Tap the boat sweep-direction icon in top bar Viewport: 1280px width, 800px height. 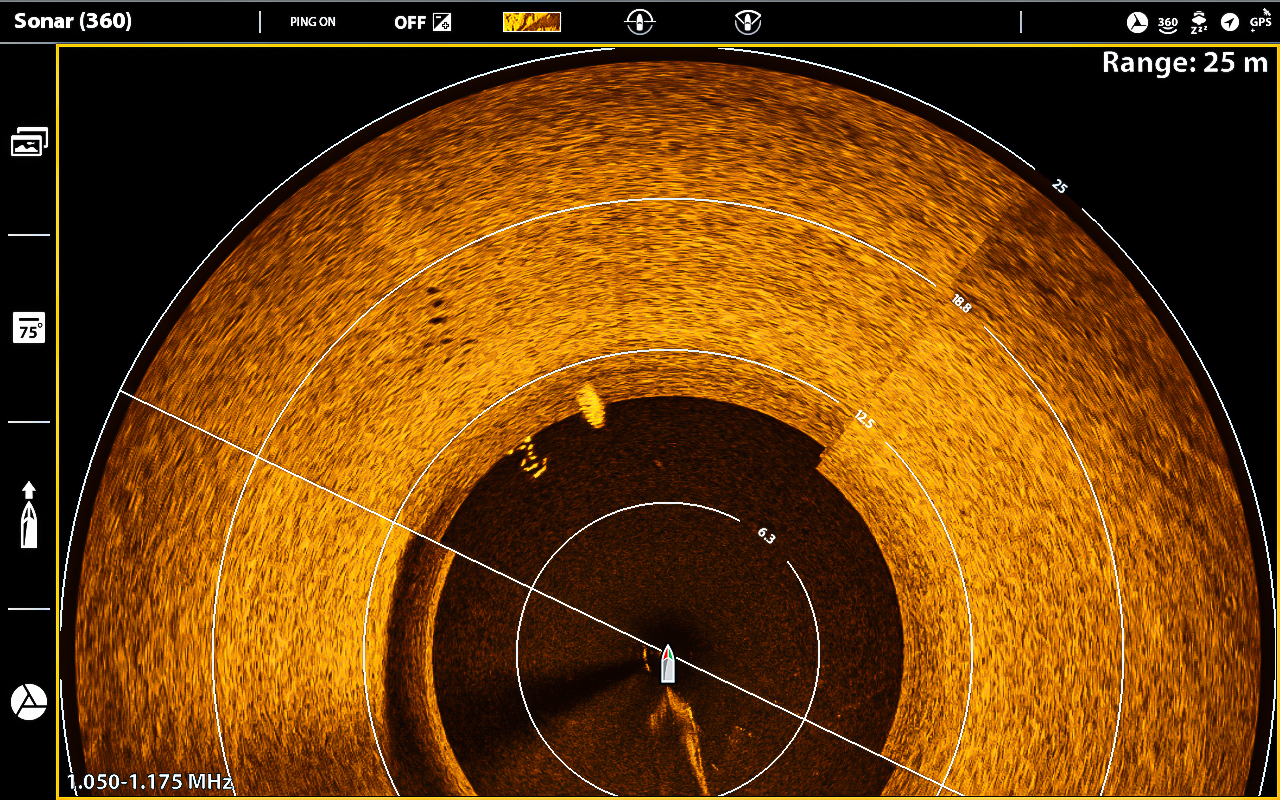coord(747,22)
